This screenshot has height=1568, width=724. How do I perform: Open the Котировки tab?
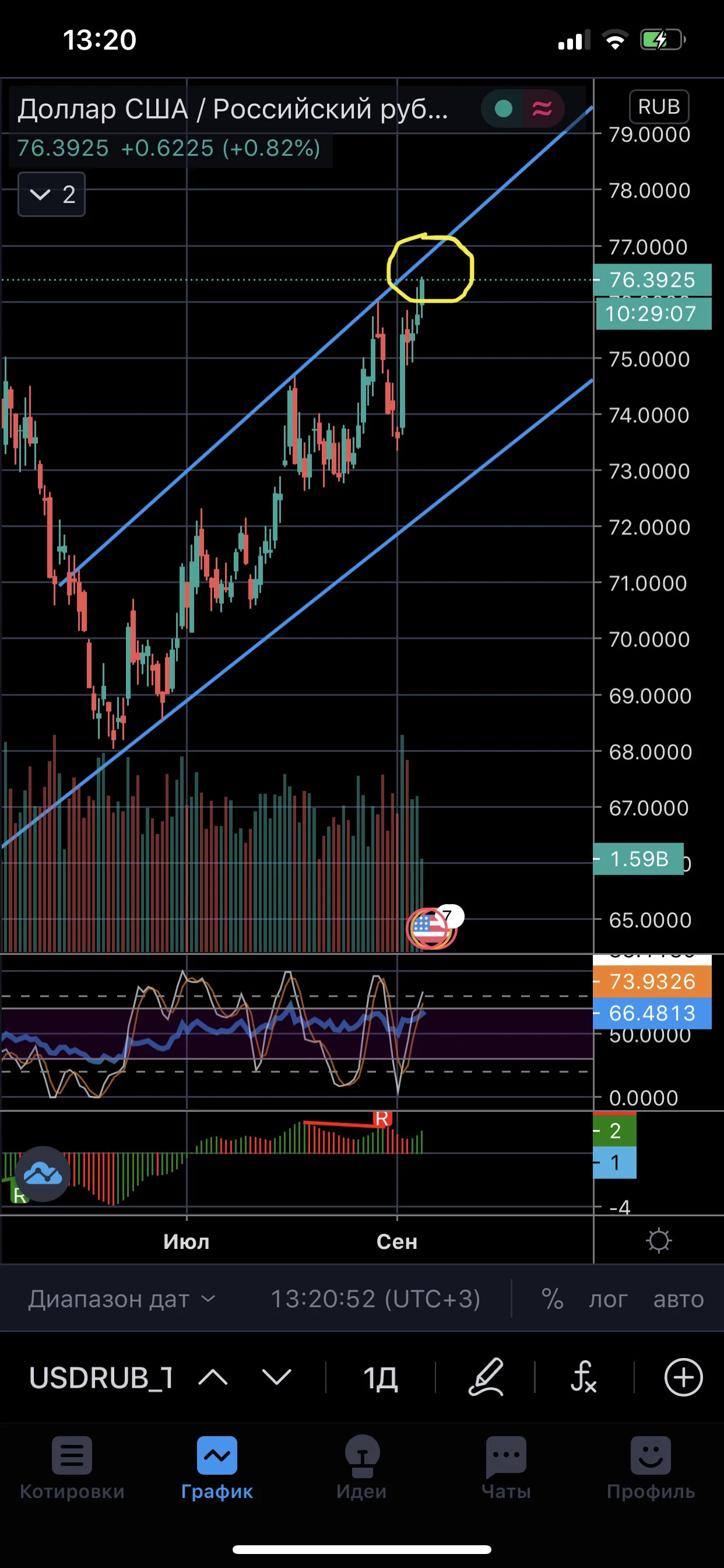72,1469
